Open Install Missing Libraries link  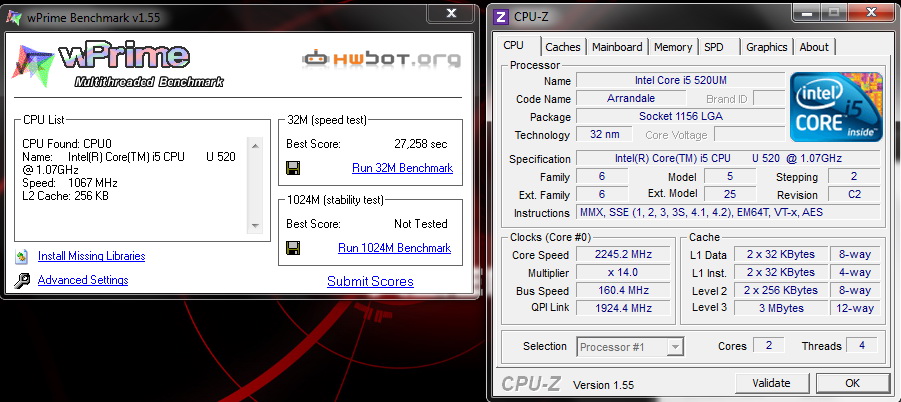(91, 256)
